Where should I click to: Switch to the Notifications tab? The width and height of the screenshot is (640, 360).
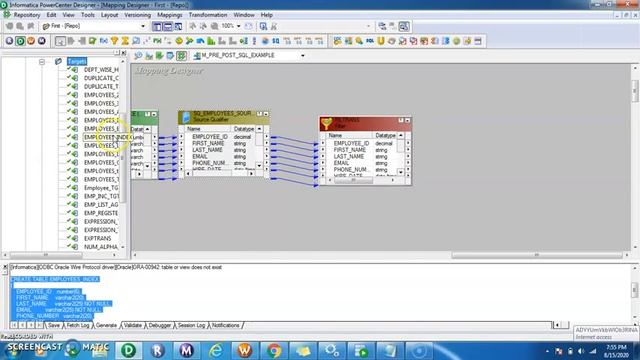click(226, 325)
